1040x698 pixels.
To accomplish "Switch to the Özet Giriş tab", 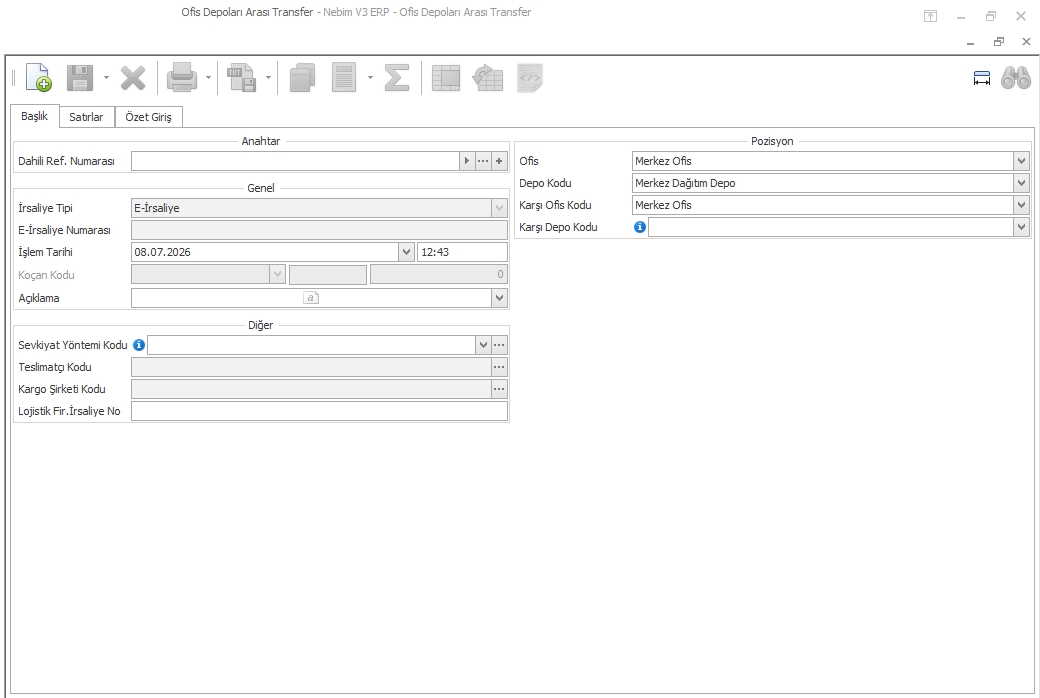I will pyautogui.click(x=149, y=117).
